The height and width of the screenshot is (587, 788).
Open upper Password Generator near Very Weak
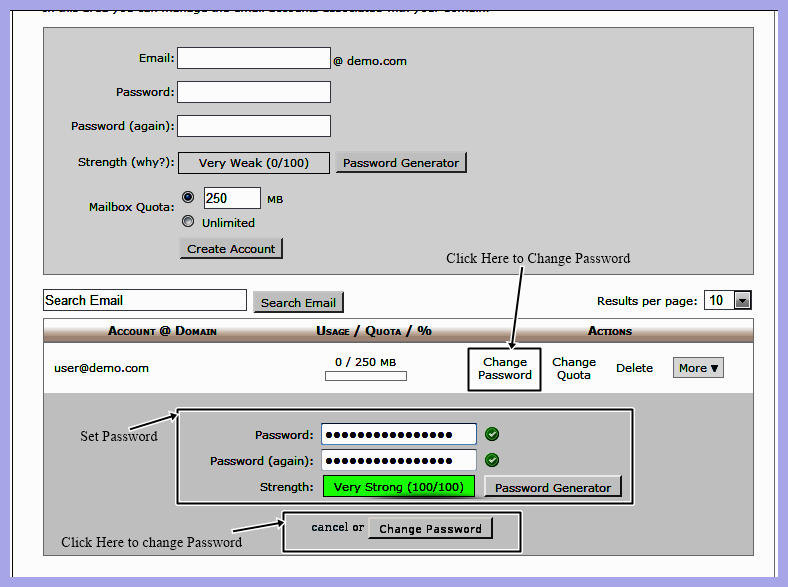(x=401, y=162)
